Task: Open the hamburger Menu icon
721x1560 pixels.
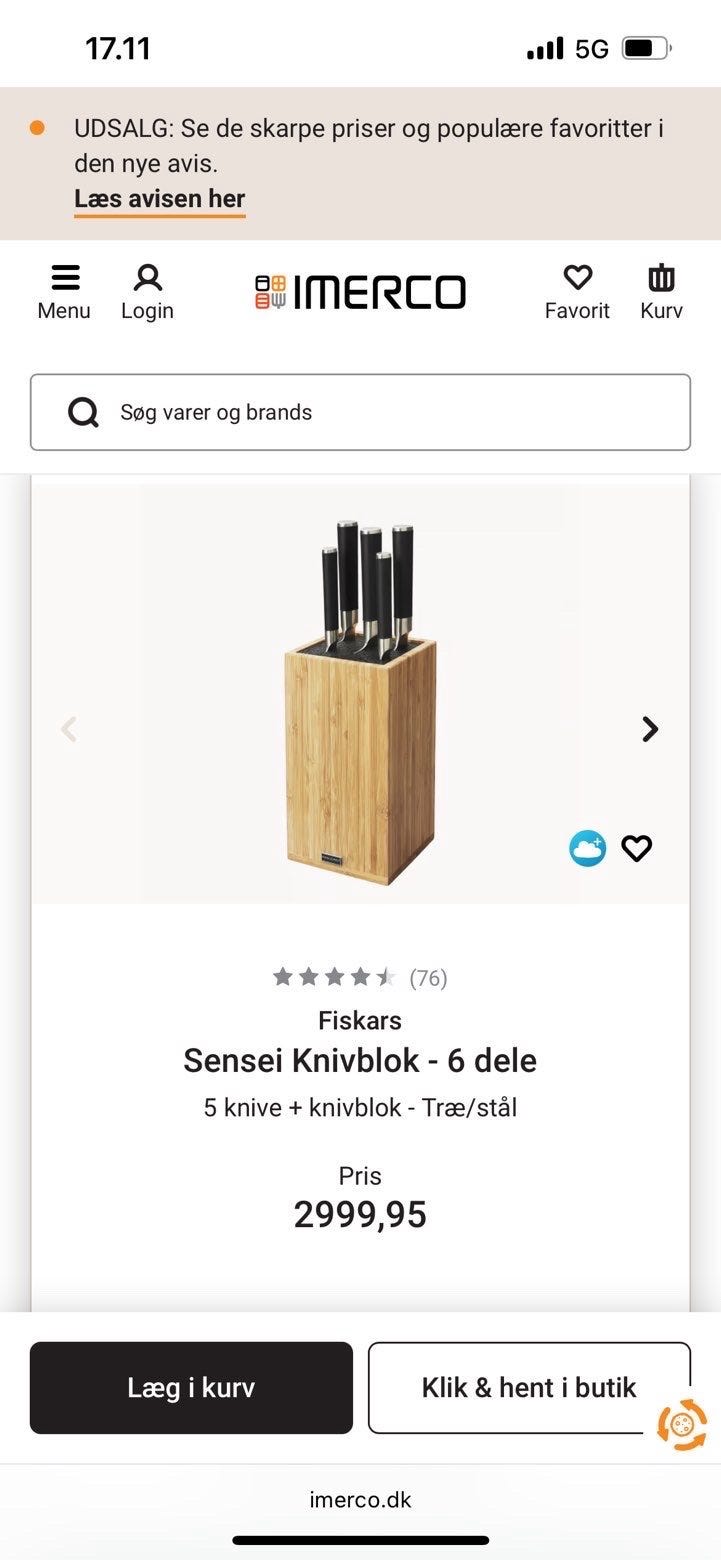Action: tap(65, 280)
